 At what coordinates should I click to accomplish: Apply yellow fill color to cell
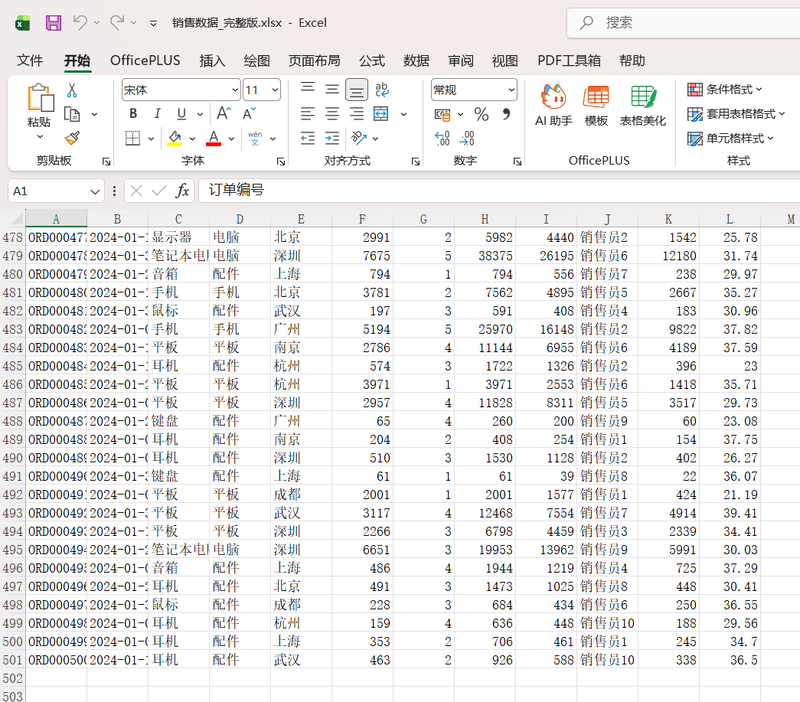[174, 138]
